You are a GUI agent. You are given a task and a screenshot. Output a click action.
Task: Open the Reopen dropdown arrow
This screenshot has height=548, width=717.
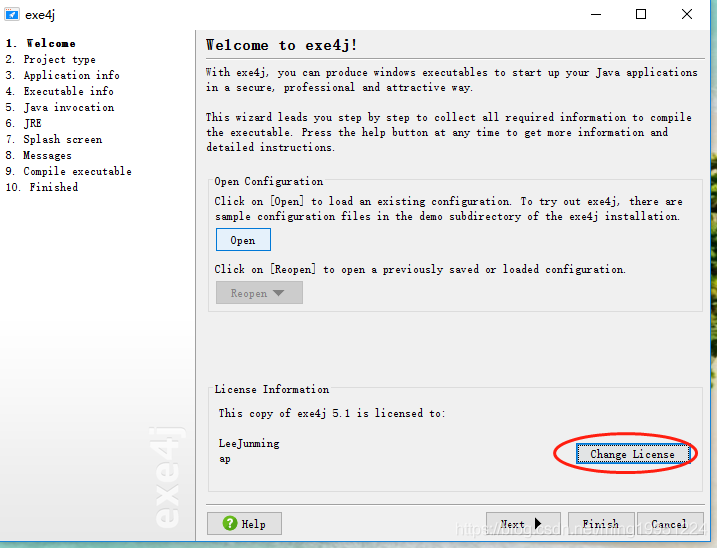[x=278, y=293]
